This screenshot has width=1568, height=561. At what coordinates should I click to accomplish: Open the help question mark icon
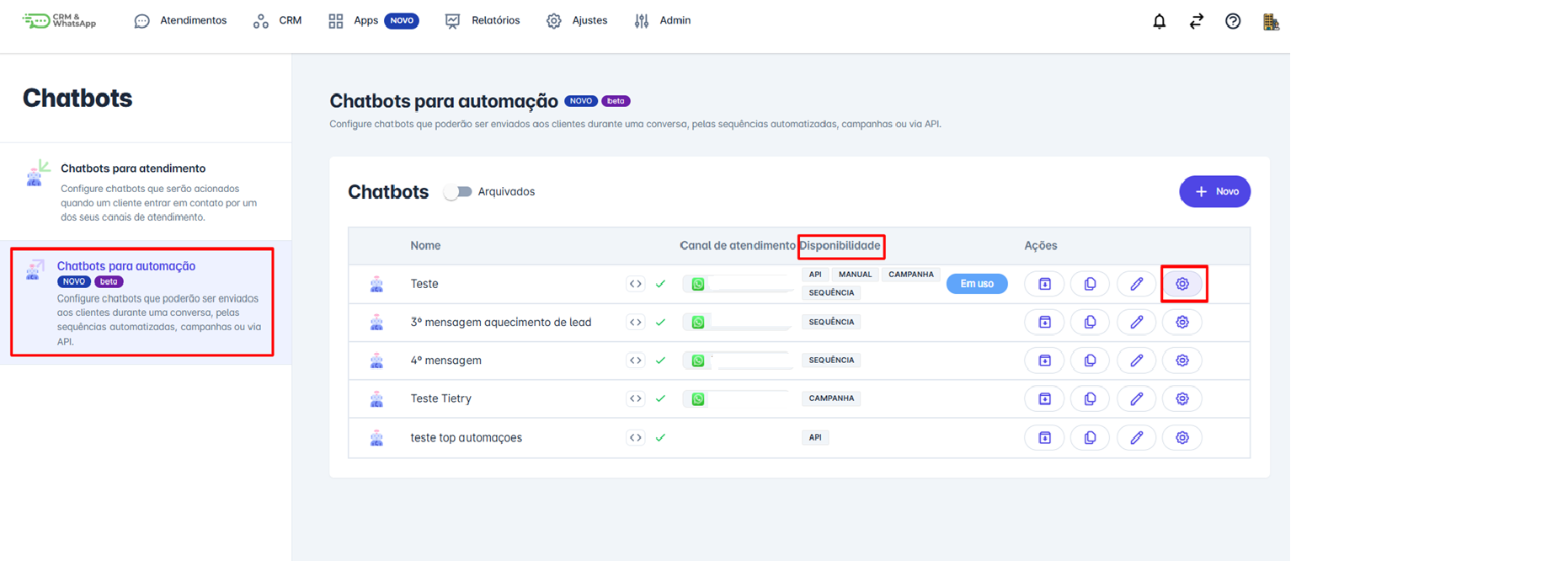pyautogui.click(x=1233, y=22)
